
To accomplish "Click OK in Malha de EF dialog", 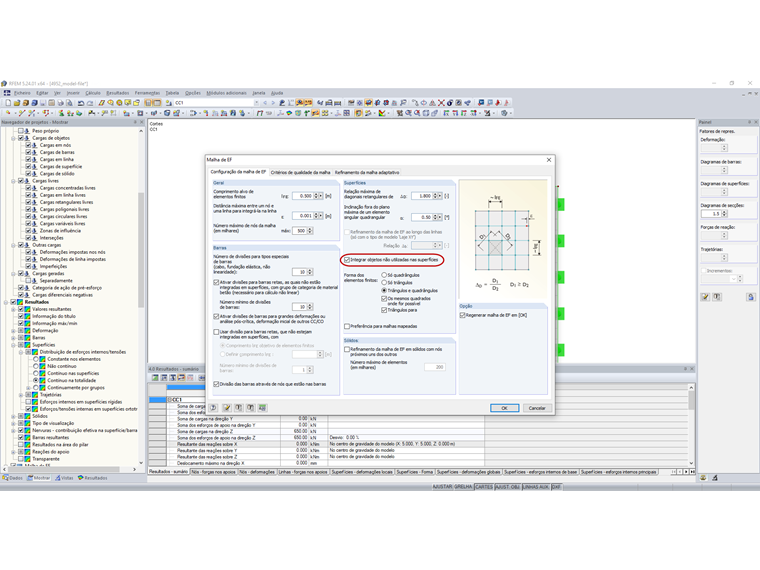I will coord(504,408).
